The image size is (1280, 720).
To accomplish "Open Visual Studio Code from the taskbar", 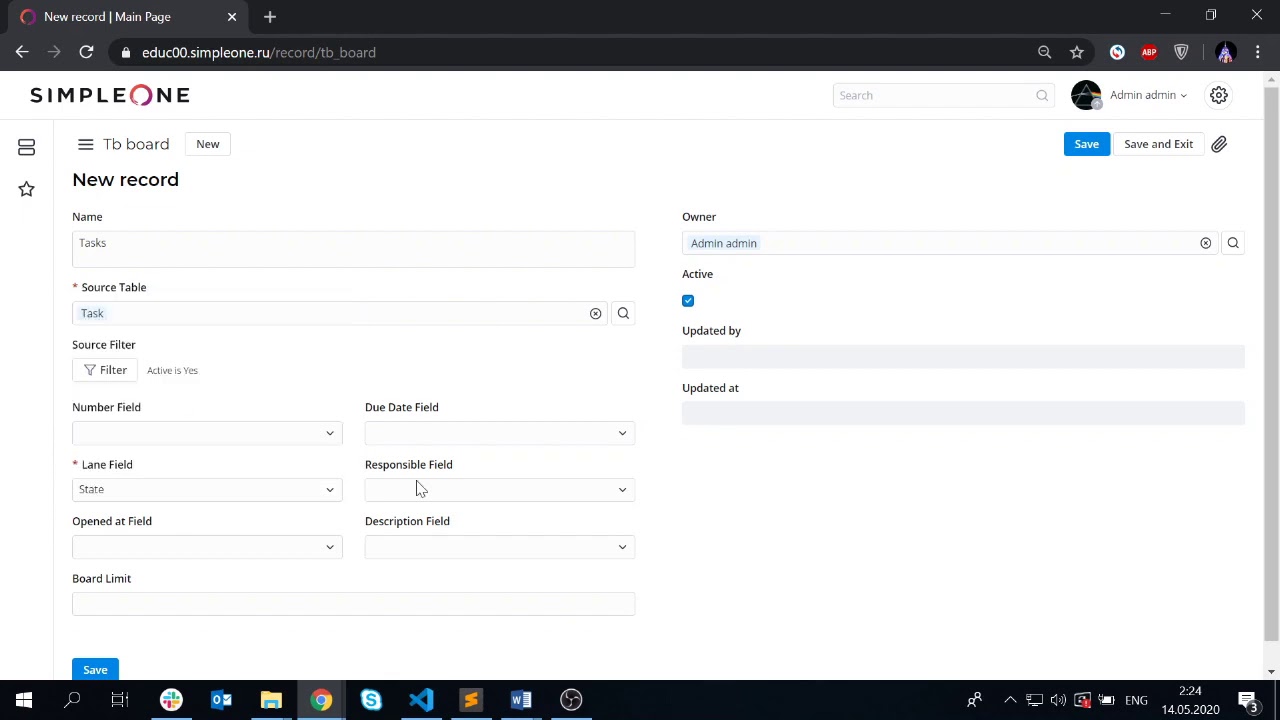I will pos(421,700).
